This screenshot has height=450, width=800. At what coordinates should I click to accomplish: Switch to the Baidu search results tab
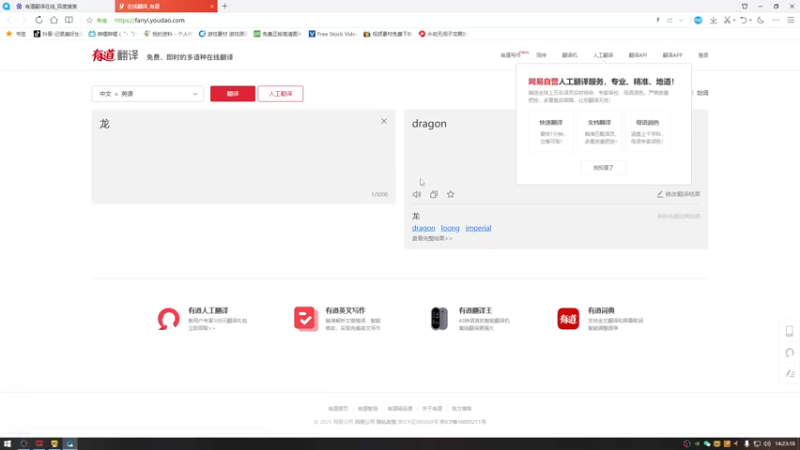[x=57, y=6]
